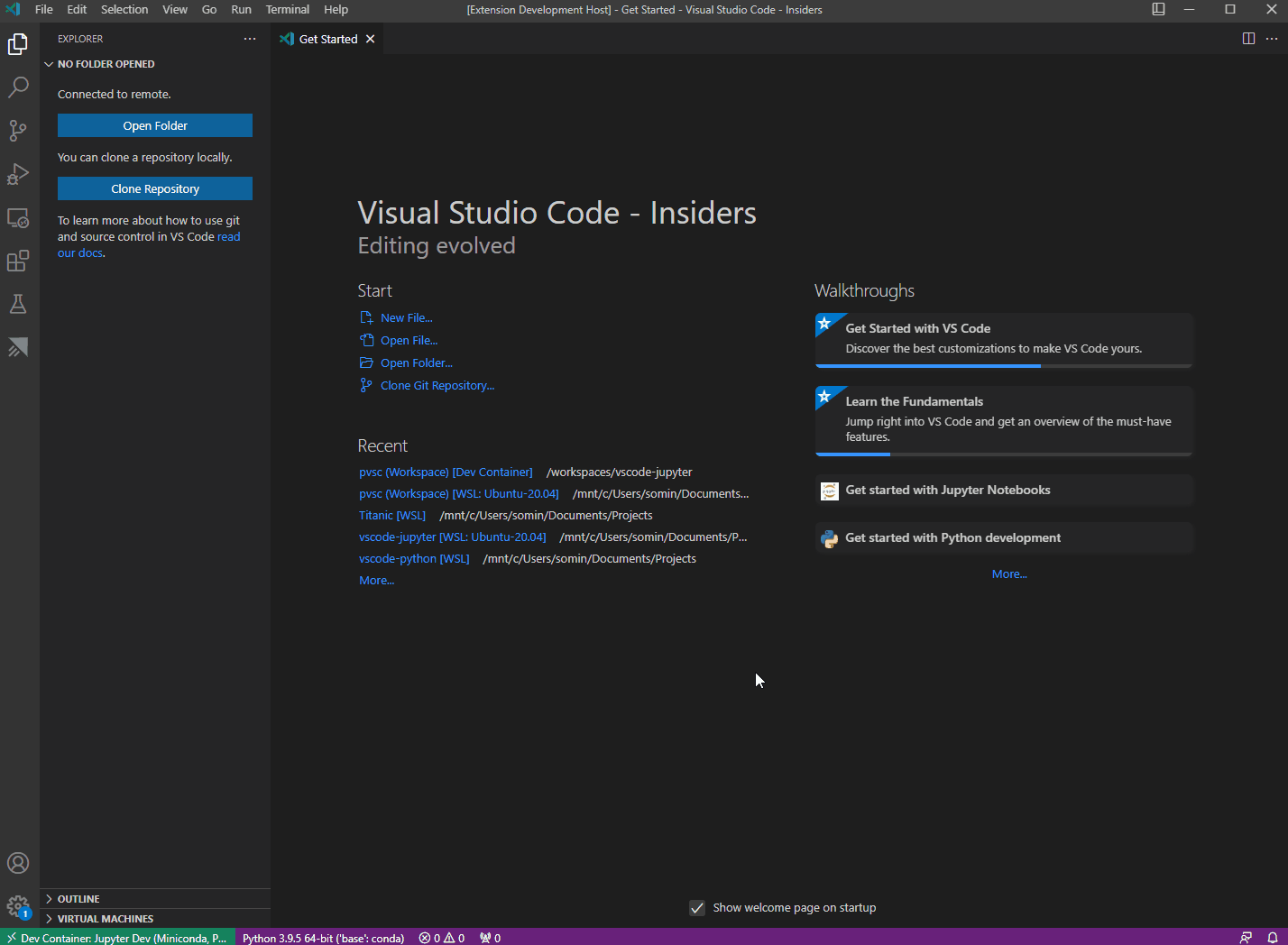
Task: Collapse the No Folder Opened section
Action: [49, 64]
